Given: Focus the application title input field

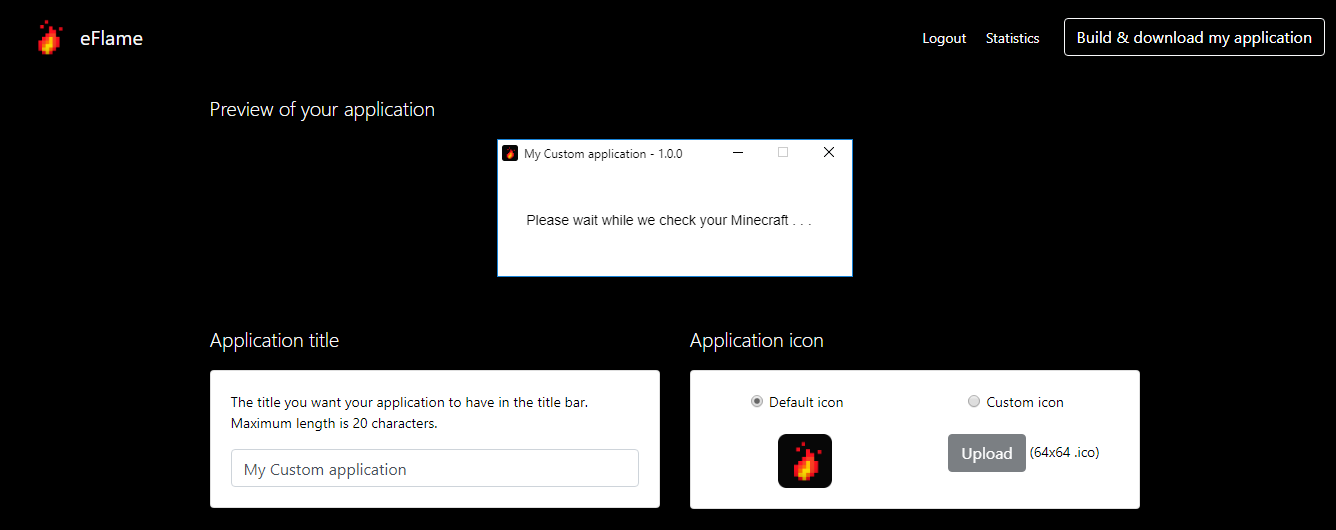Looking at the screenshot, I should tap(435, 468).
